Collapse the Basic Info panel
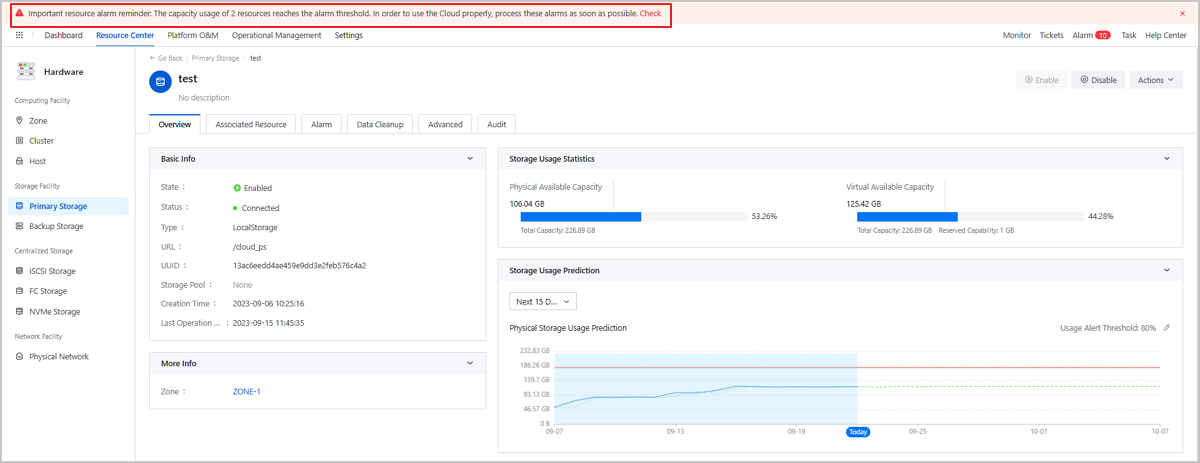 [470, 159]
